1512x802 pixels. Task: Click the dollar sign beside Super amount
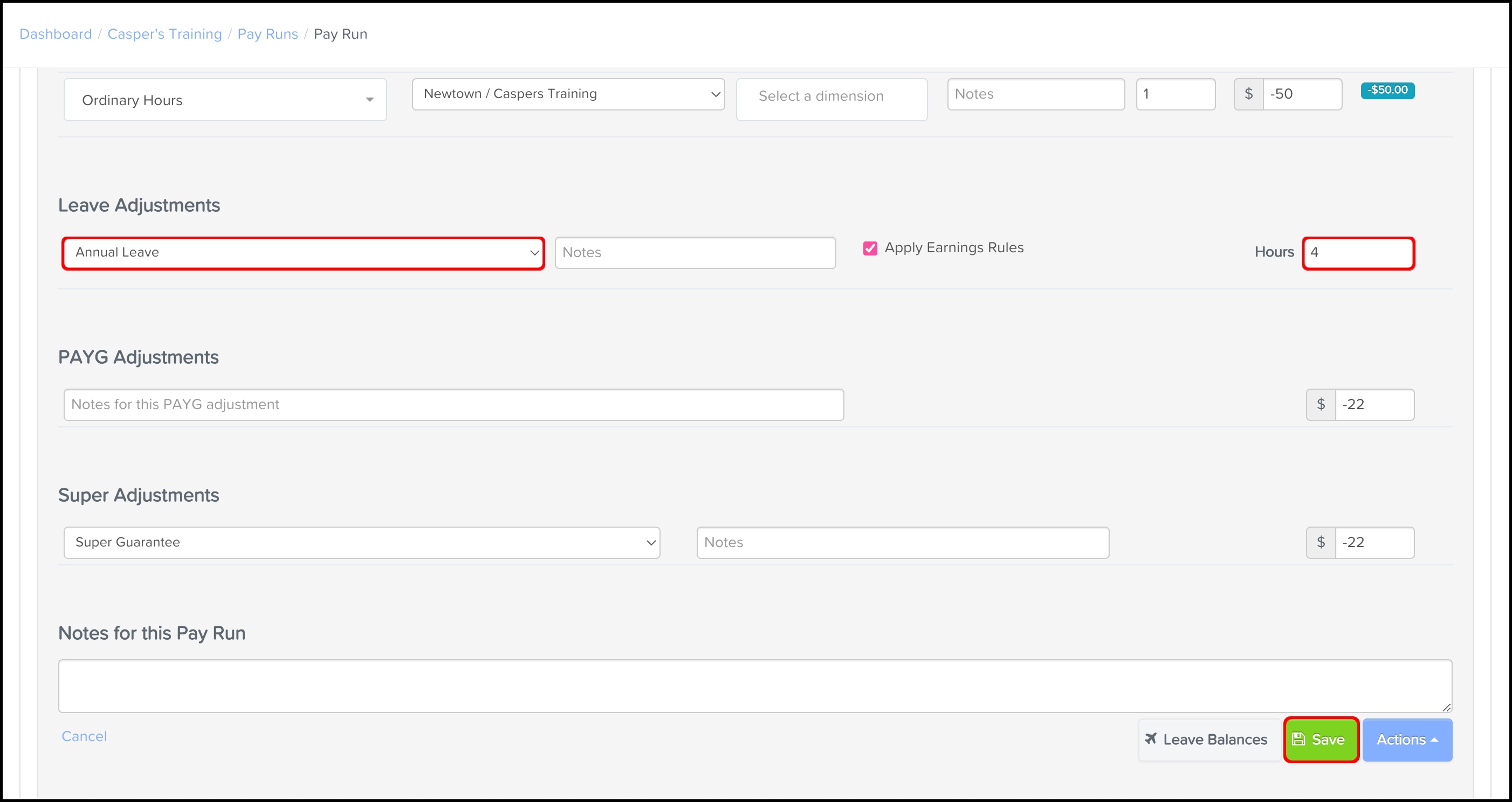click(1321, 542)
